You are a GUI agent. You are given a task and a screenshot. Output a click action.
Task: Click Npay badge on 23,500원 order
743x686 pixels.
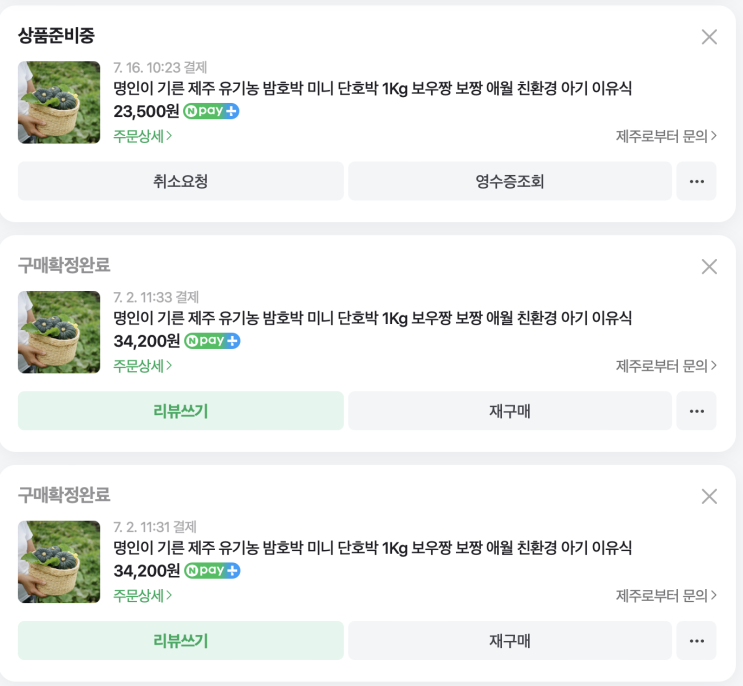[212, 111]
